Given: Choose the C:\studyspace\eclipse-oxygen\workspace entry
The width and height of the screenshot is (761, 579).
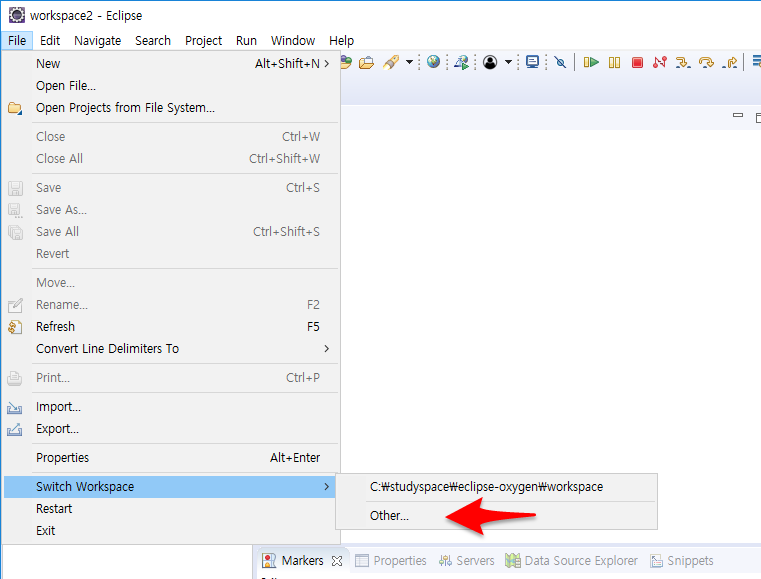Looking at the screenshot, I should (496, 487).
